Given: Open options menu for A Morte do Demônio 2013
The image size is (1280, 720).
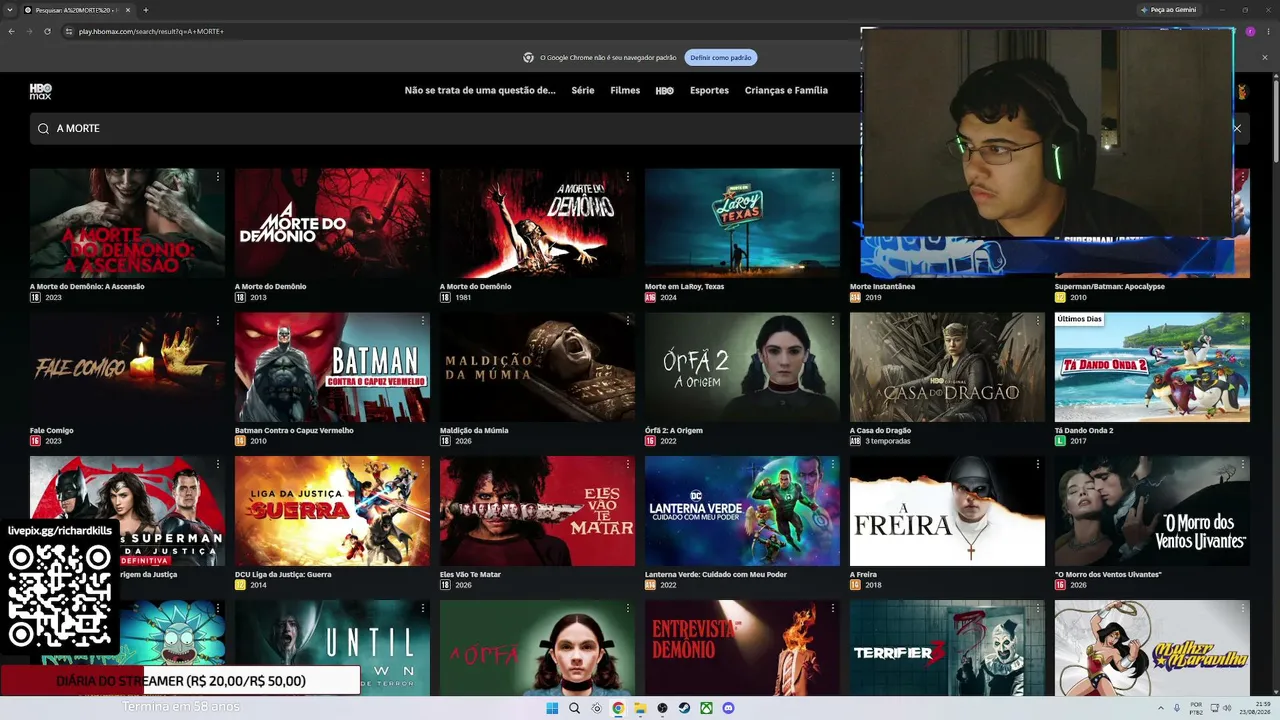Looking at the screenshot, I should pos(423,176).
